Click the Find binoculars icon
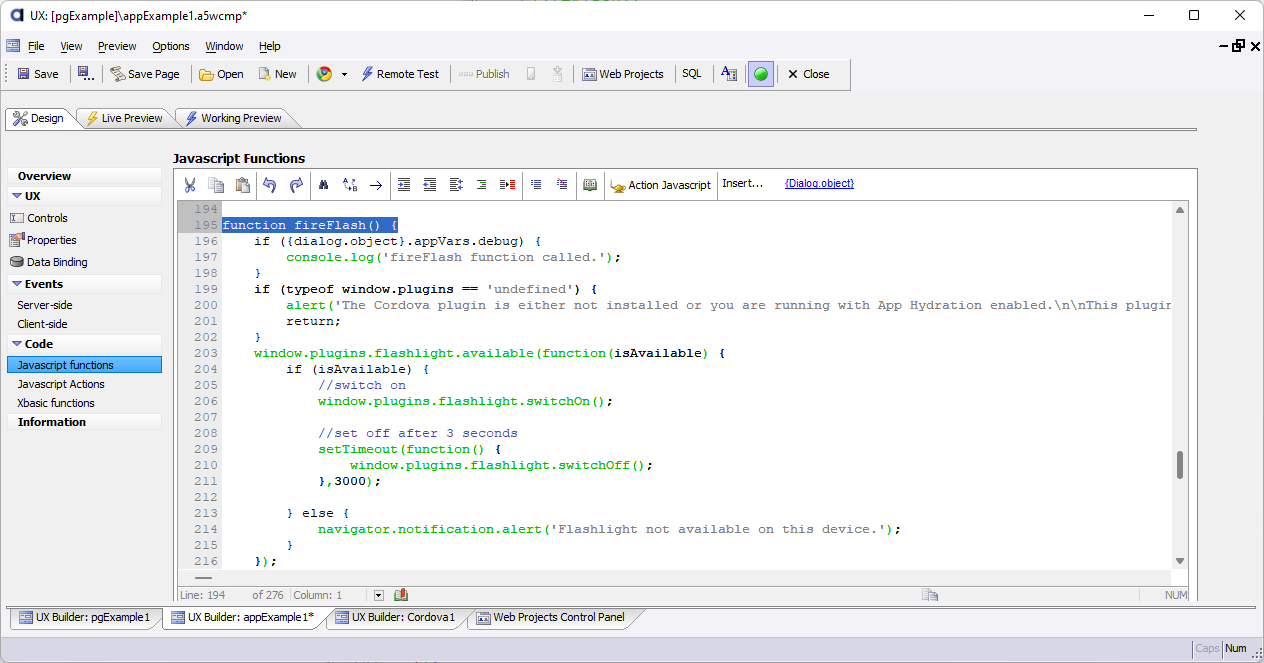The image size is (1264, 663). coord(324,185)
